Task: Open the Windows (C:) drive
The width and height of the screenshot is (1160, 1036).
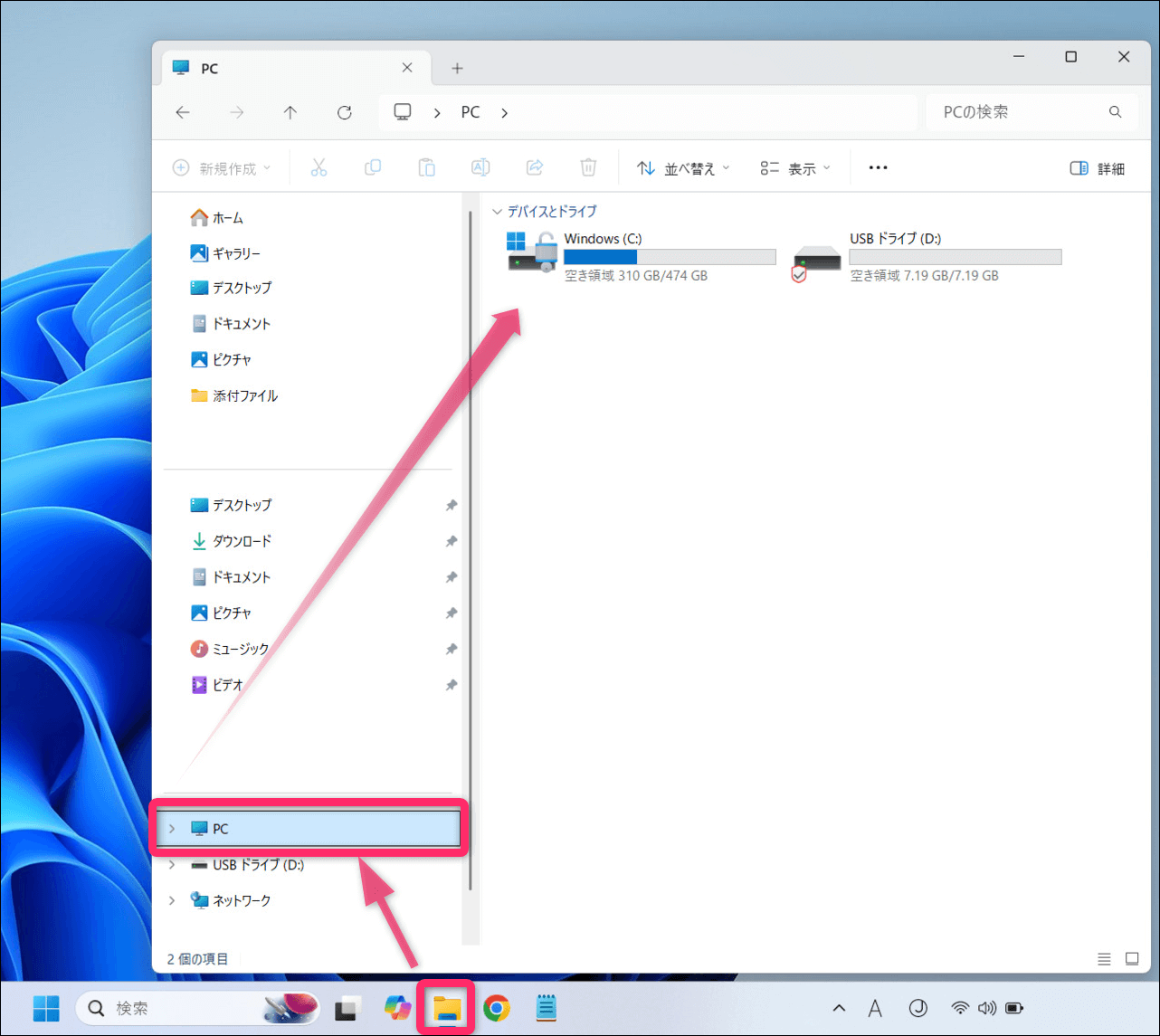Action: pos(602,239)
